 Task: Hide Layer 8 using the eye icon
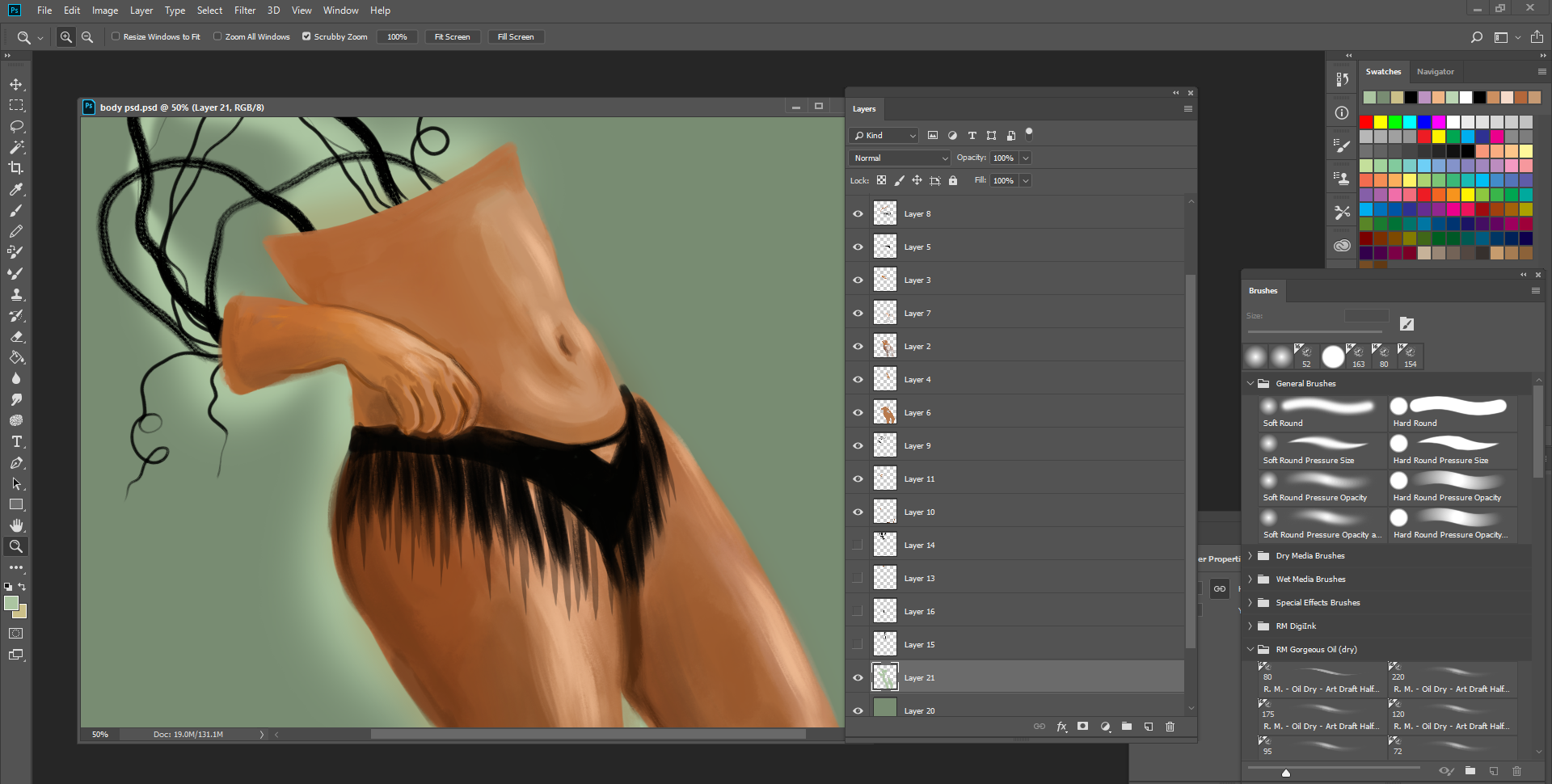tap(858, 214)
